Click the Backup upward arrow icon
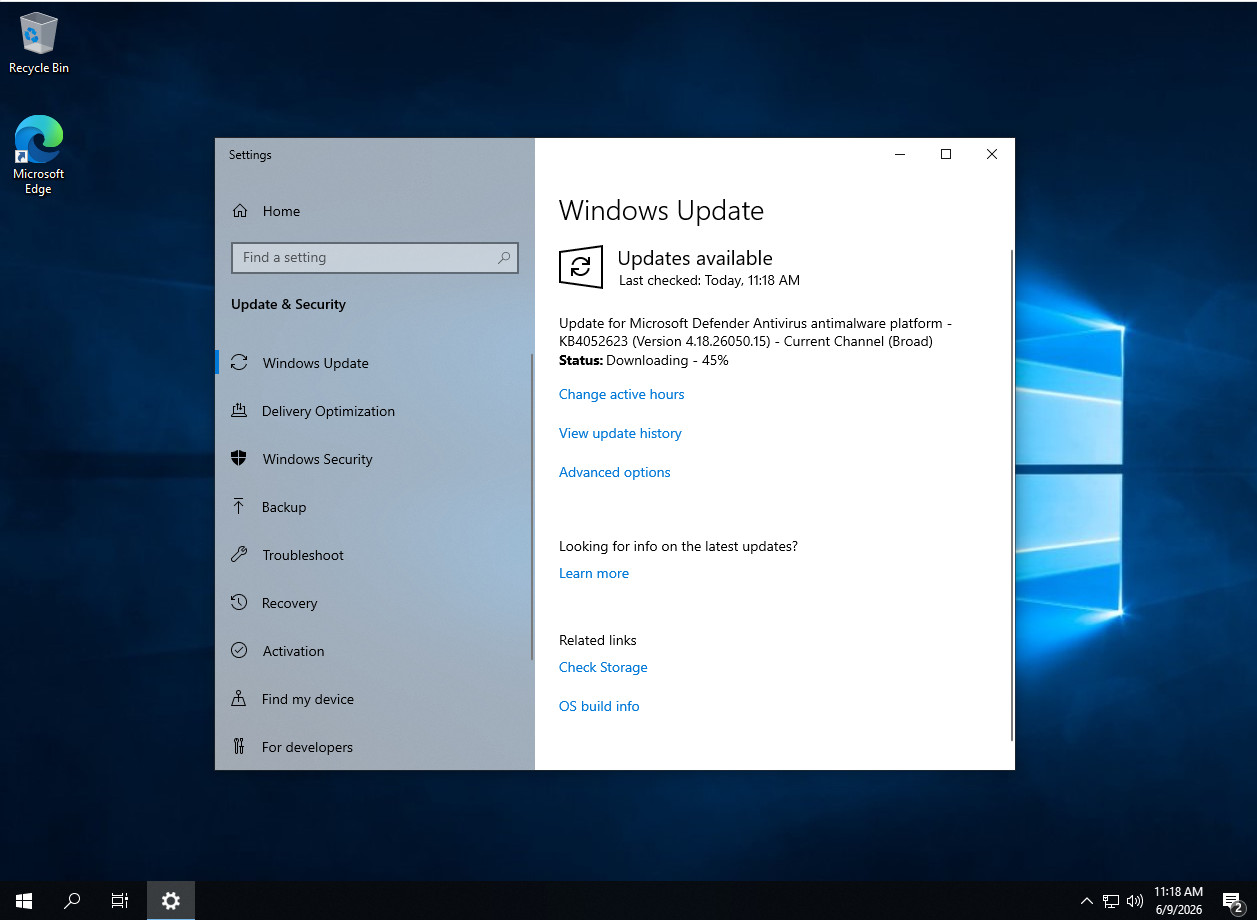This screenshot has width=1257, height=920. point(239,507)
